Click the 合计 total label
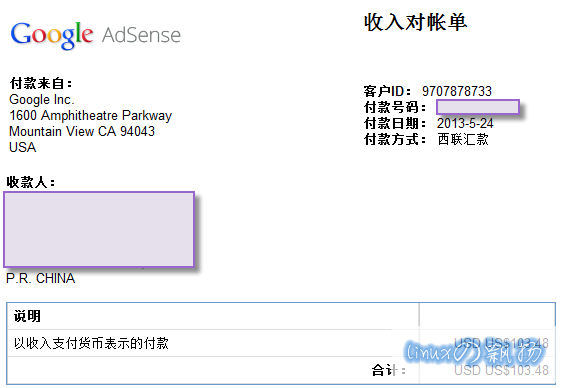 (388, 370)
